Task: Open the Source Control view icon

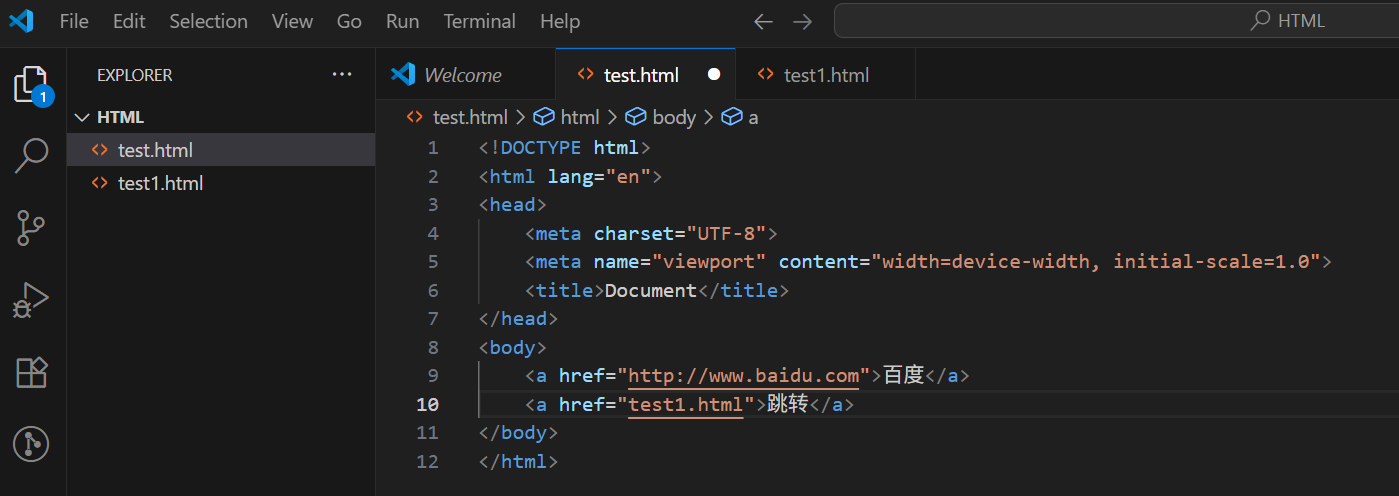Action: (x=32, y=228)
